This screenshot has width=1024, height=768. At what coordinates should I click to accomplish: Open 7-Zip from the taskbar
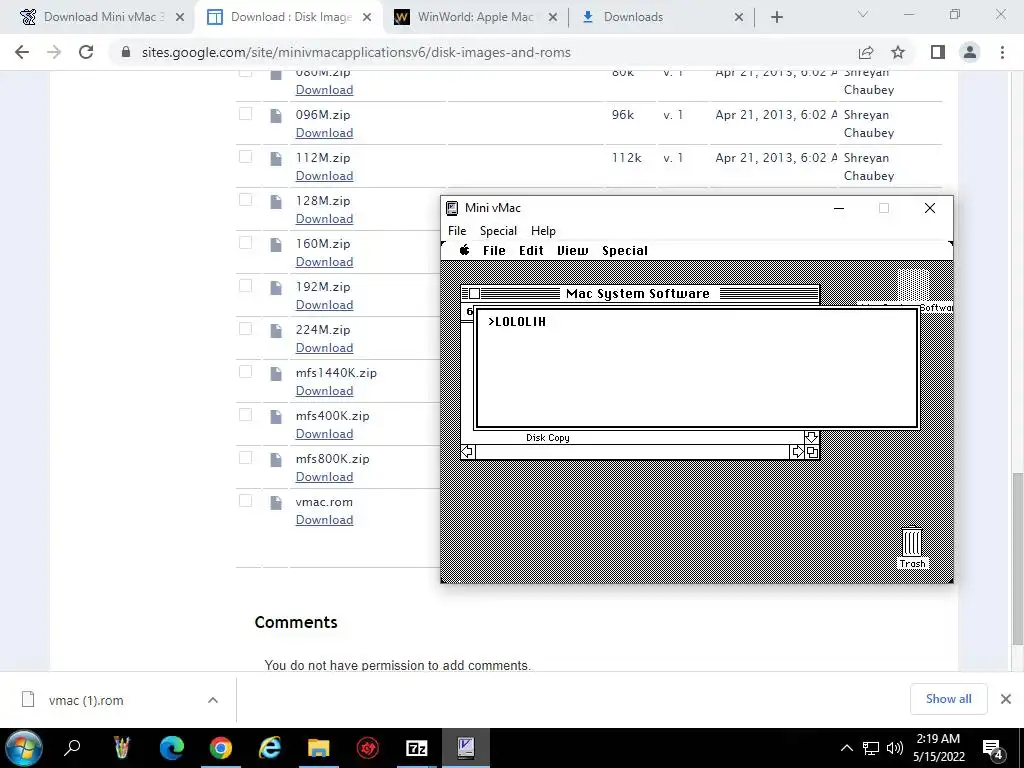(417, 748)
